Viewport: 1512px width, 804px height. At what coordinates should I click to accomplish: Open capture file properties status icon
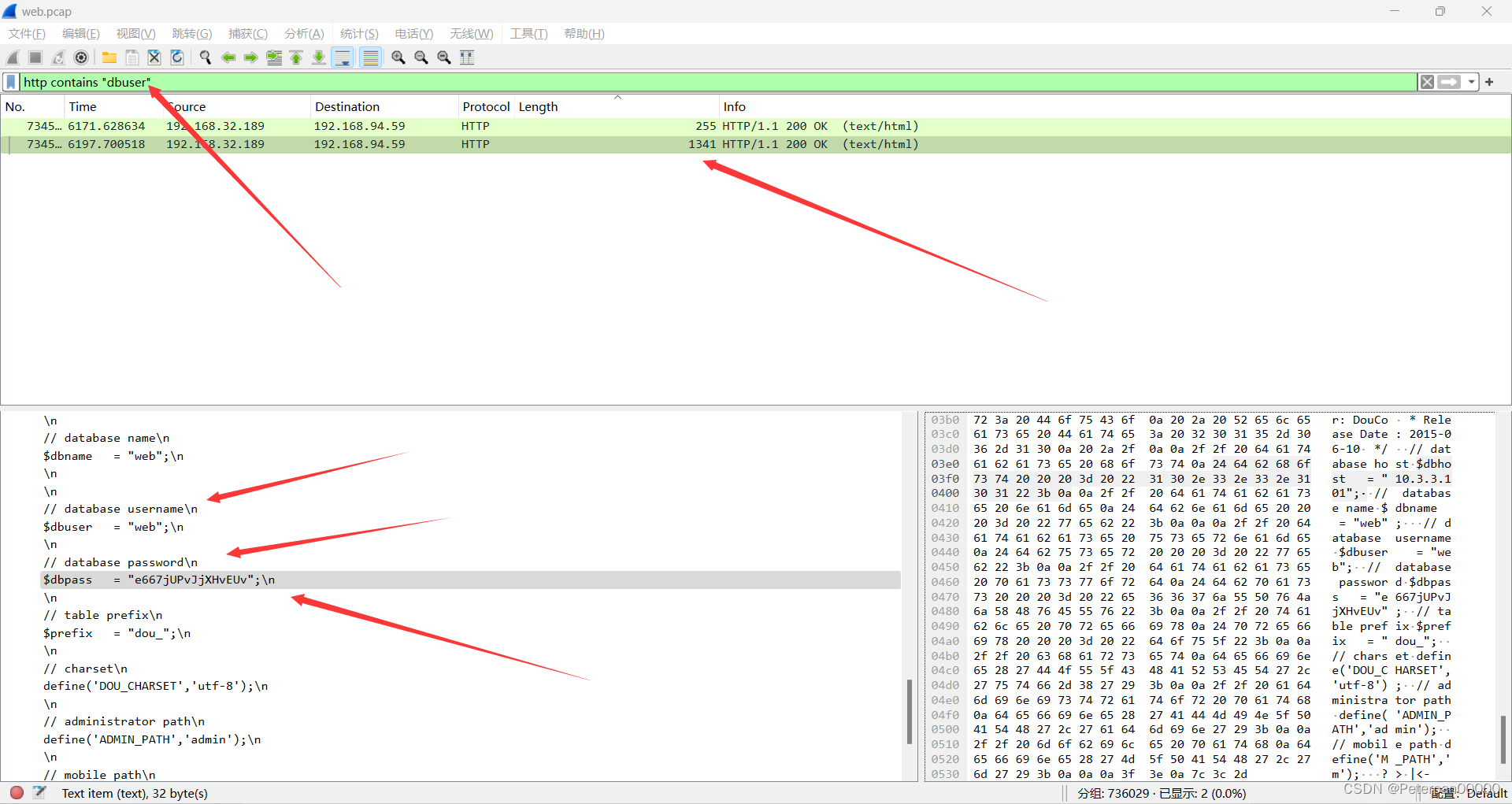39,793
